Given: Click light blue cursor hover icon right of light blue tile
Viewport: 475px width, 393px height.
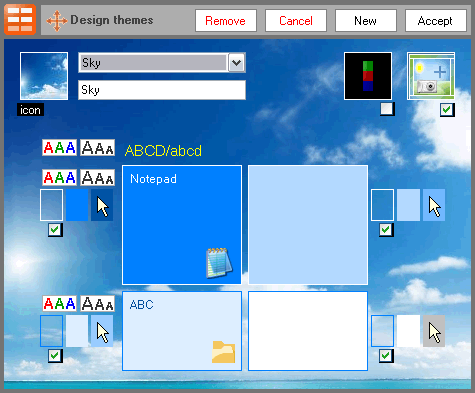Looking at the screenshot, I should coord(434,205).
